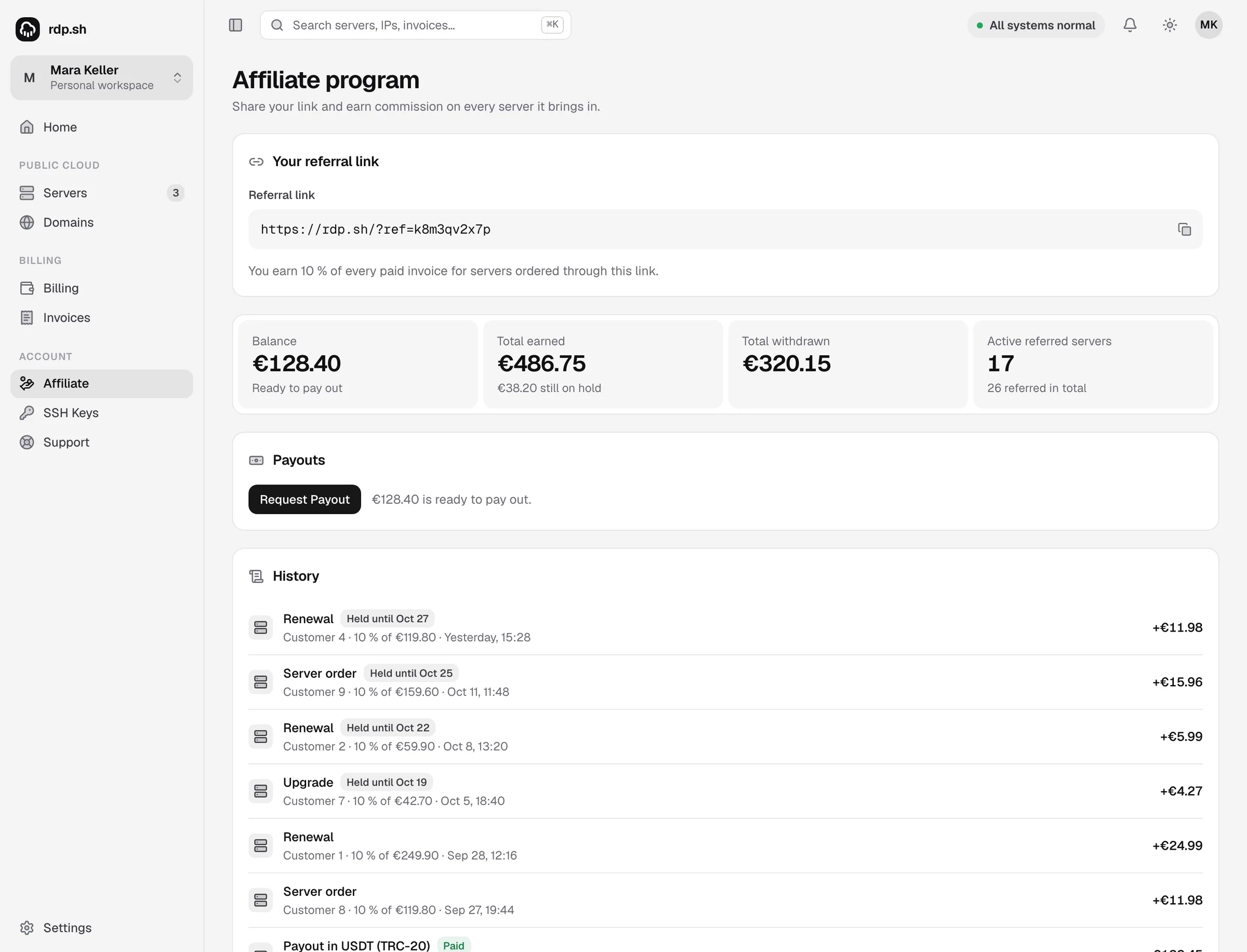1247x952 pixels.
Task: Click the Total withdrawn €320.15 card
Action: (x=848, y=365)
